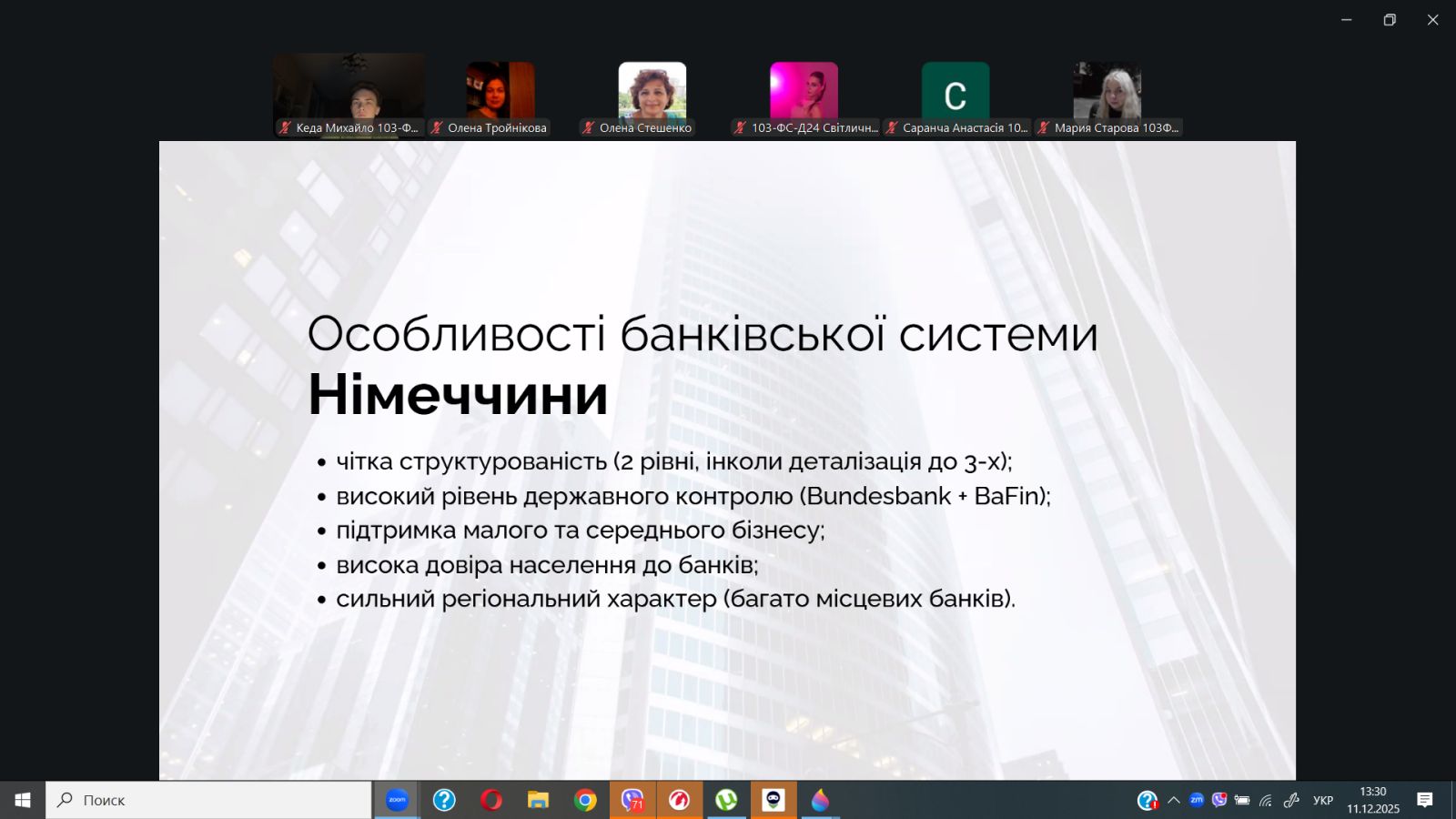Open the blue question mark Help app in taskbar
The image size is (1456, 819).
pos(444,800)
